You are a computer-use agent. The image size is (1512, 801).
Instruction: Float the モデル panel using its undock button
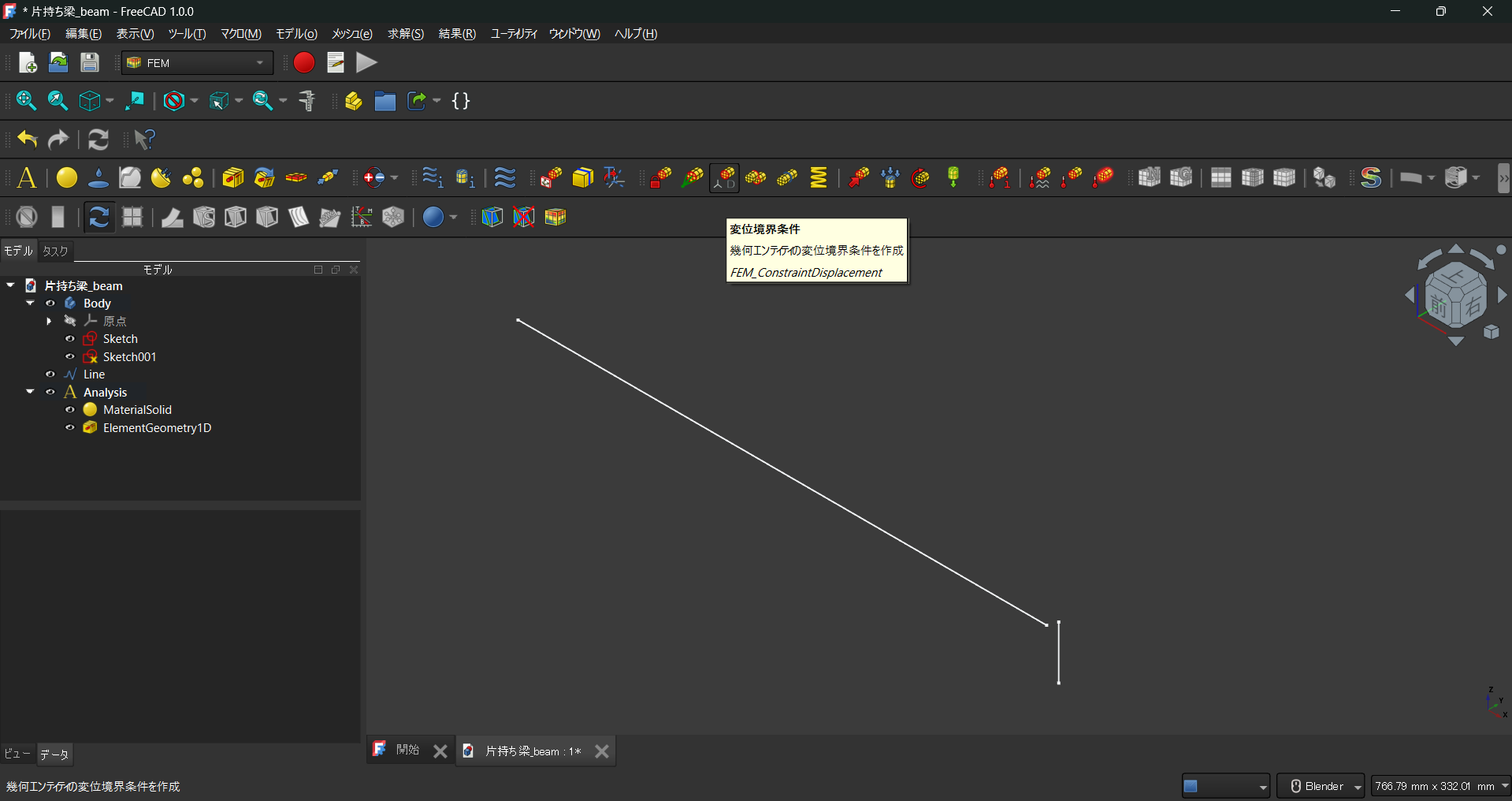coord(336,270)
